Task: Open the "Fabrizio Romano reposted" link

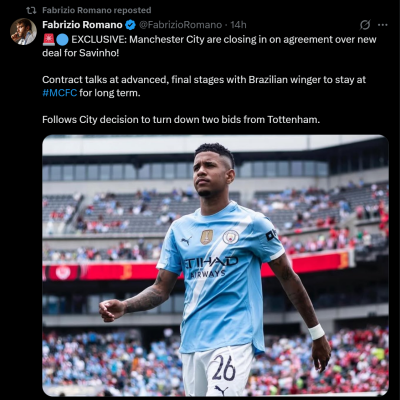Action: tap(97, 10)
